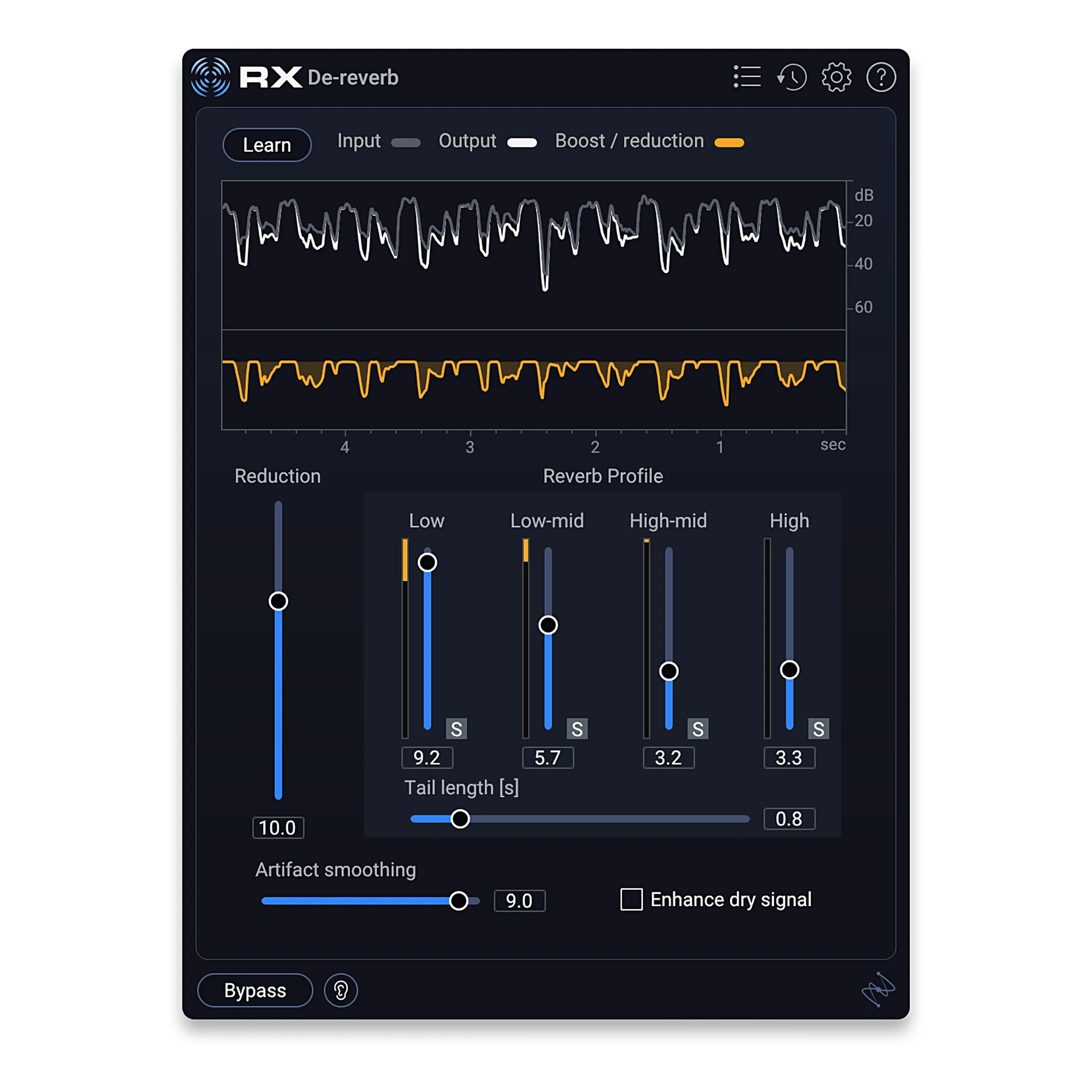Enable the Enhance dry signal checkbox

coord(631,900)
